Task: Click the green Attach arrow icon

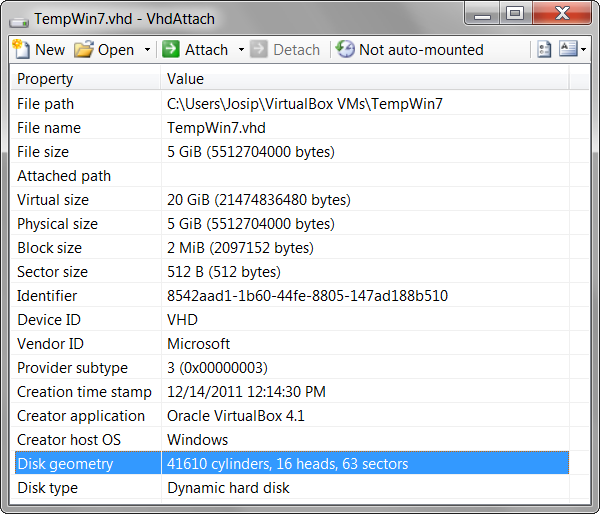Action: point(171,49)
